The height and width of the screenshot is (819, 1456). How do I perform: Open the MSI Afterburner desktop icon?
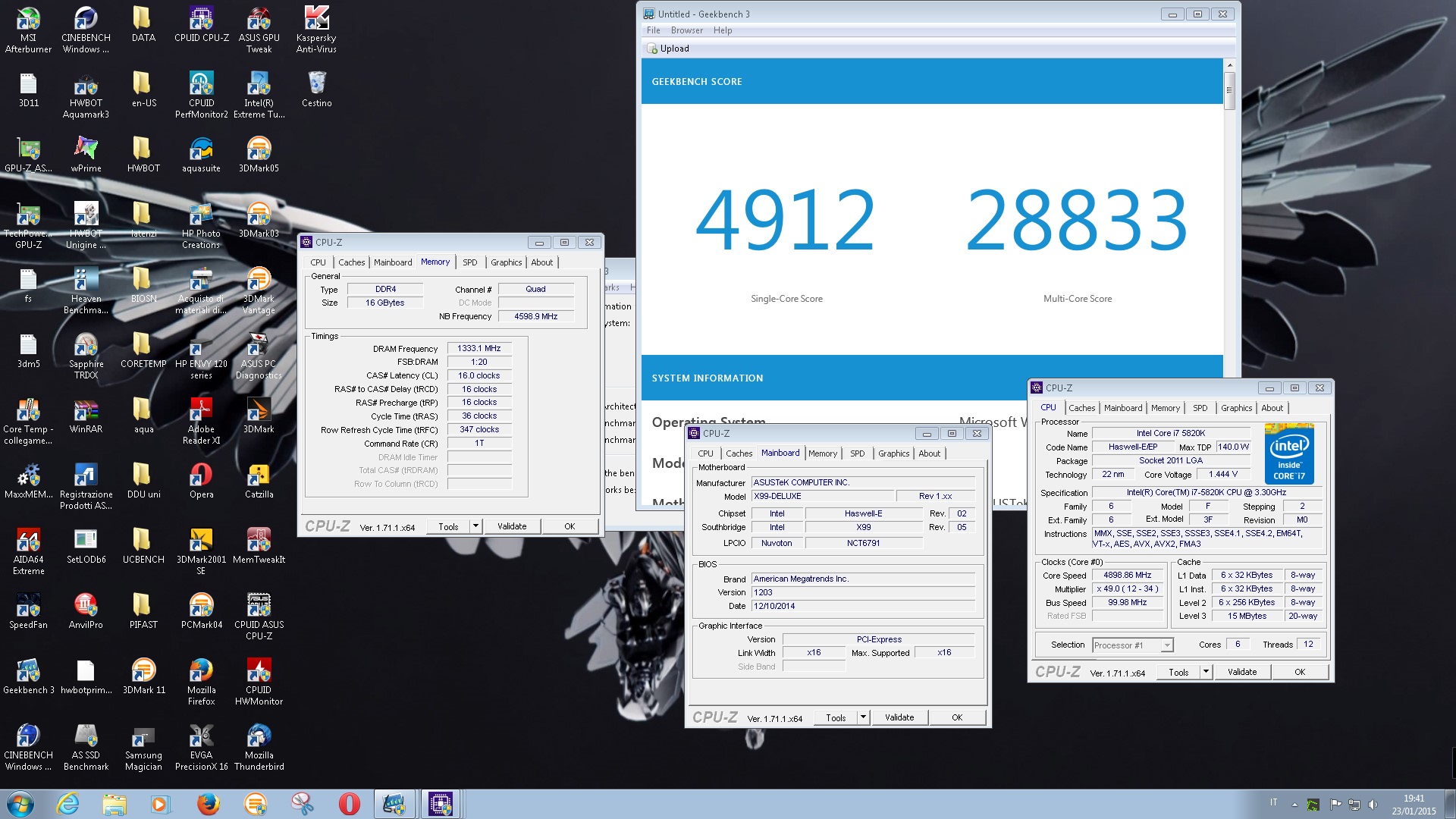28,30
